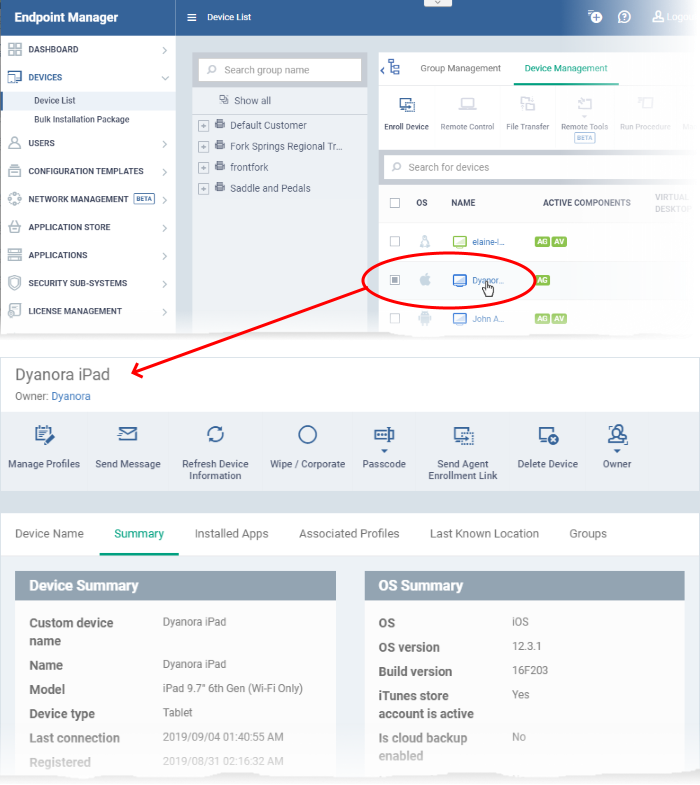Image resolution: width=700 pixels, height=785 pixels.
Task: Open Device List in sidebar
Action: click(55, 101)
